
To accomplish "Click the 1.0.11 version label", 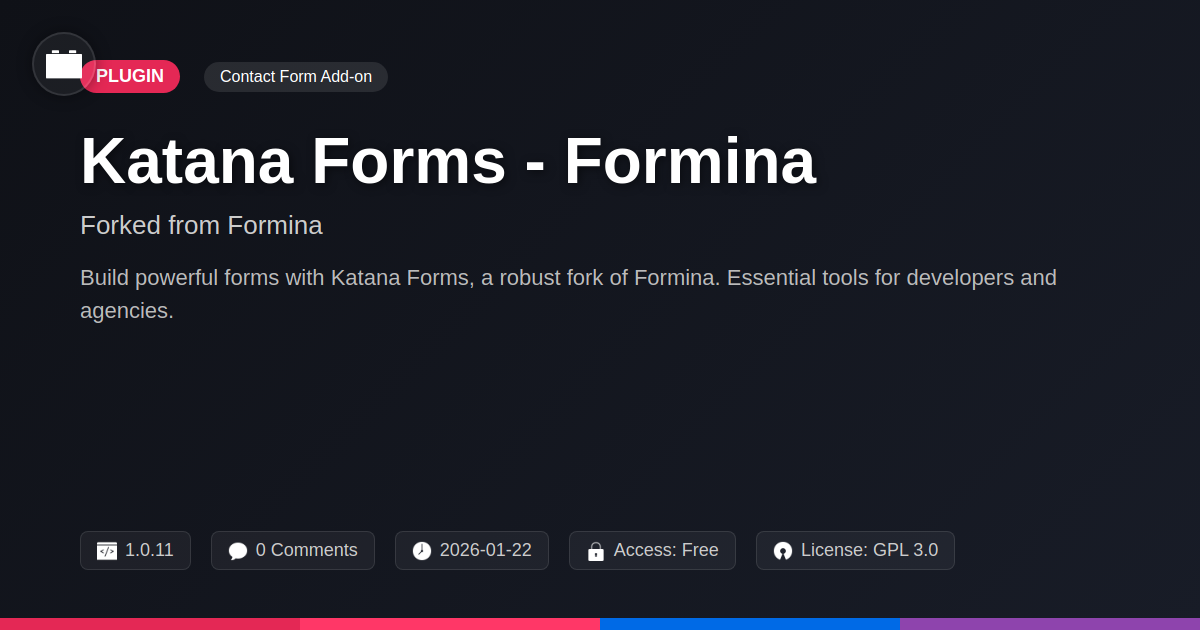I will pyautogui.click(x=149, y=550).
